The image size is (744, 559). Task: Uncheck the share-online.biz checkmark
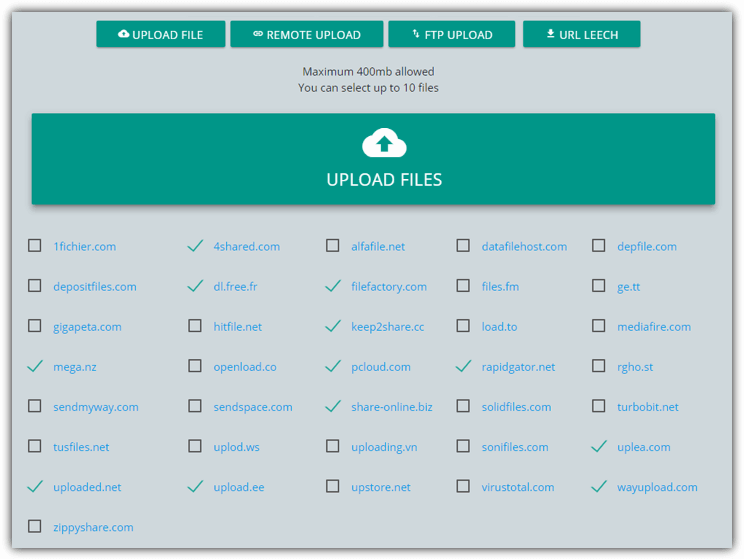[x=333, y=406]
